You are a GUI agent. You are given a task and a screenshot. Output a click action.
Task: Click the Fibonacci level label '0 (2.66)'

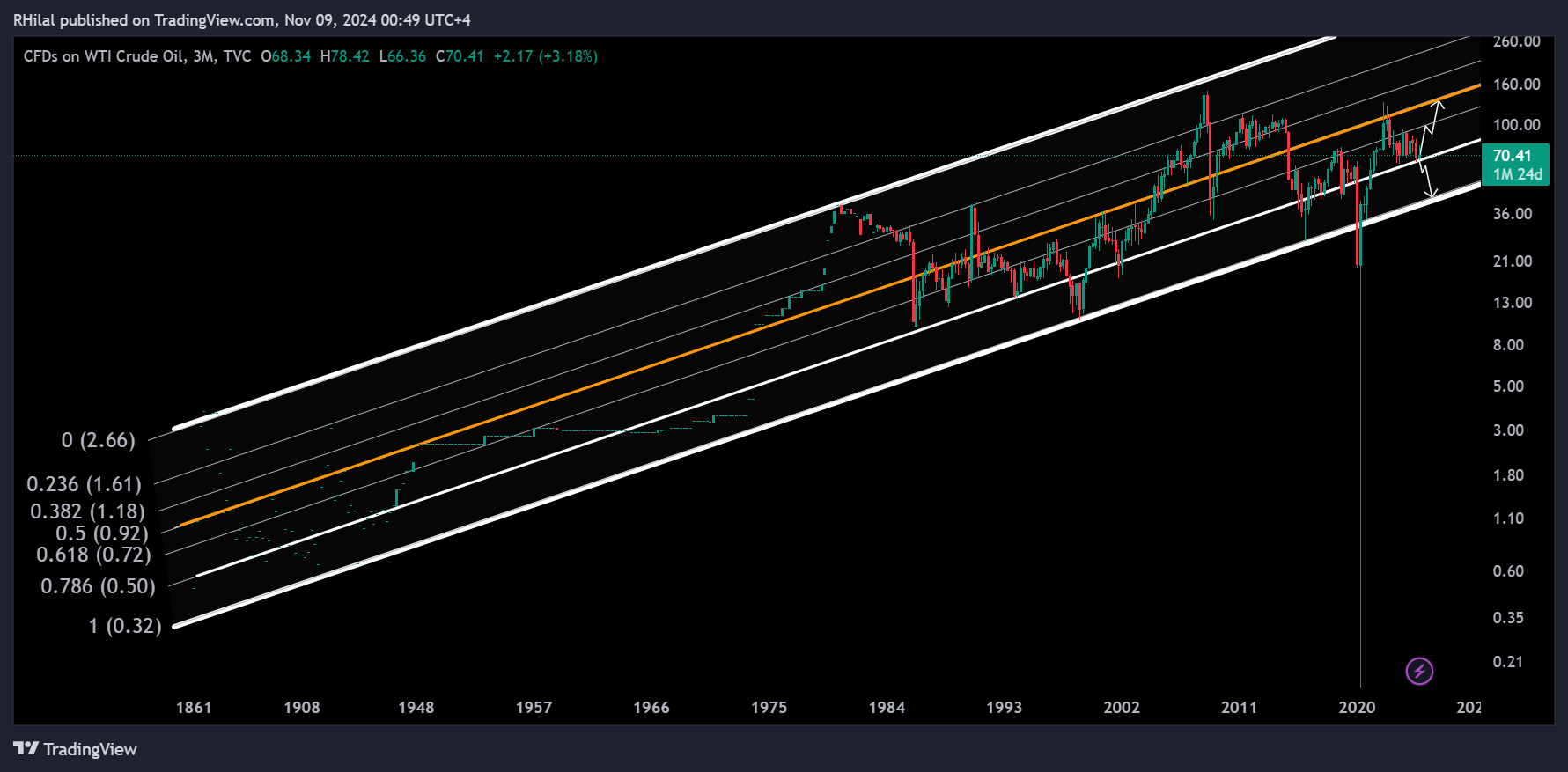coord(99,440)
